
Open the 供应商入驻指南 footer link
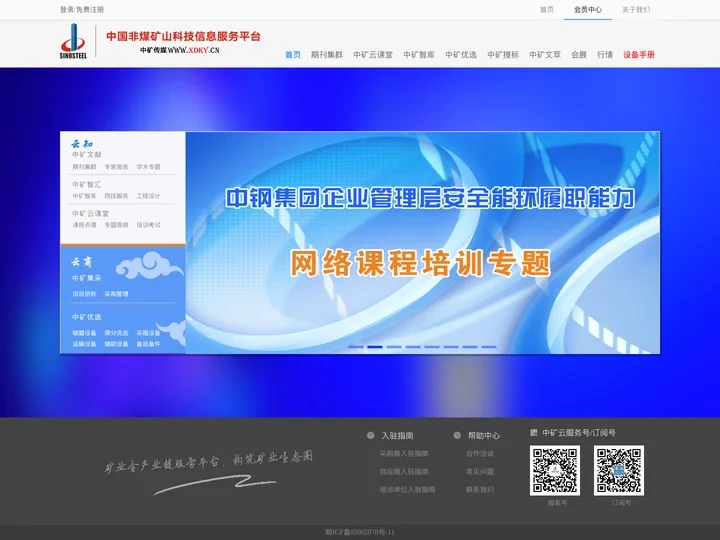pos(404,472)
